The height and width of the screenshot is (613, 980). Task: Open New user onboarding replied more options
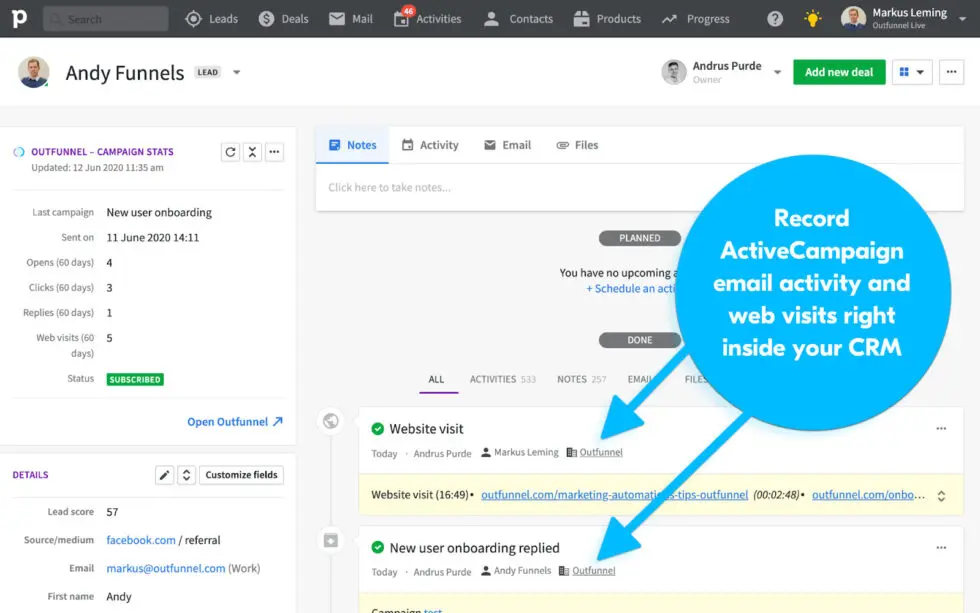tap(941, 547)
